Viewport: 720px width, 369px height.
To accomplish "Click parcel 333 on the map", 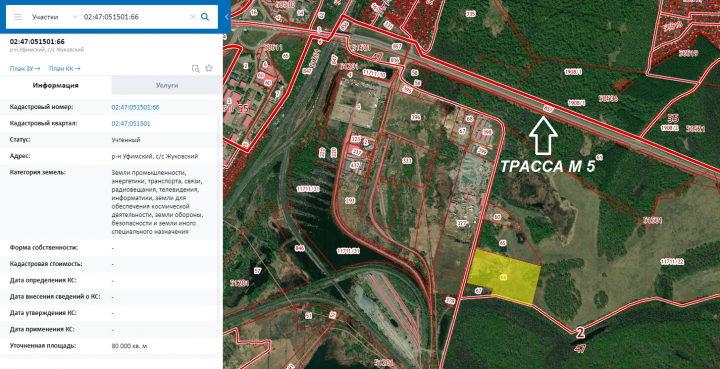I will click(407, 161).
